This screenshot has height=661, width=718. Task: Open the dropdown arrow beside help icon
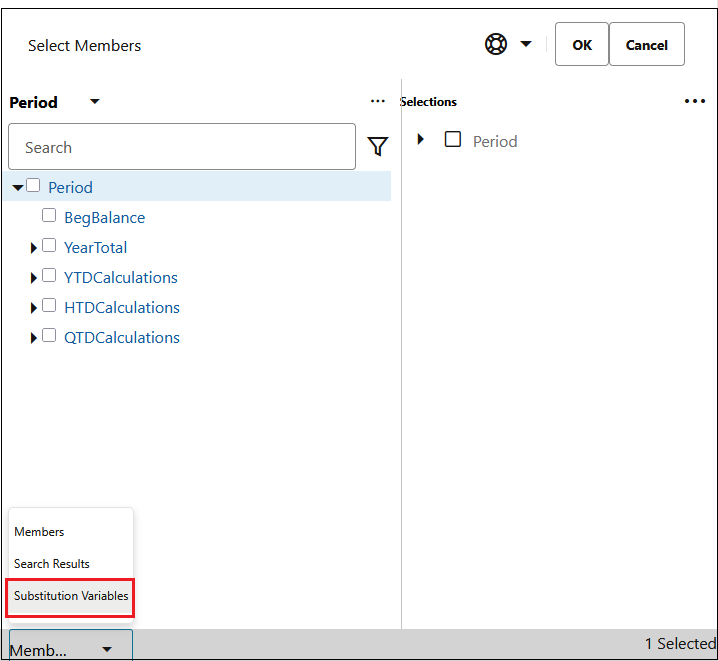point(526,44)
